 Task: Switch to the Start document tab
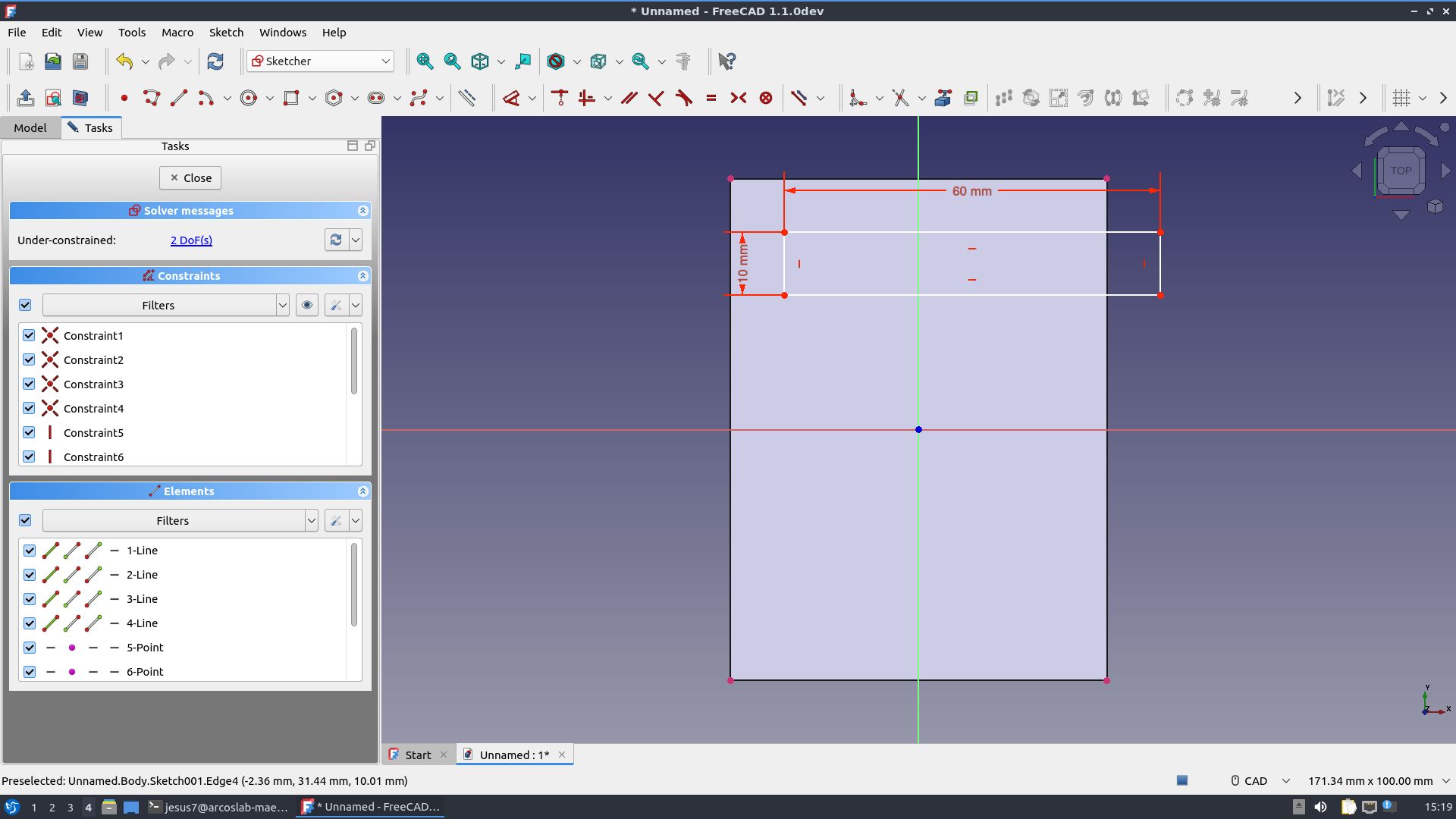(419, 755)
